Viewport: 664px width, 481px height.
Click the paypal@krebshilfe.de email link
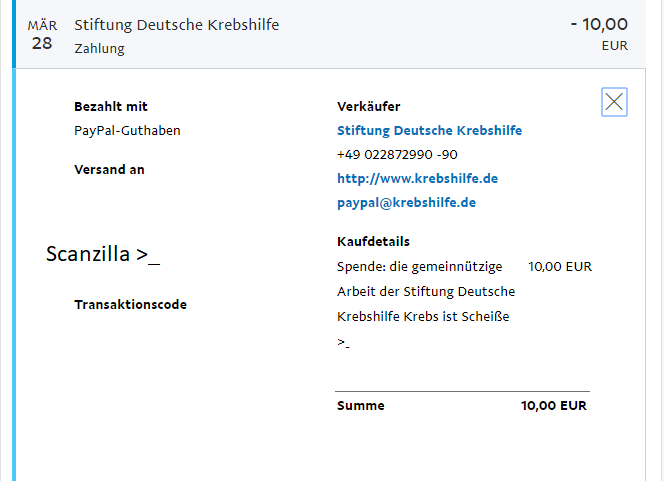(x=407, y=202)
